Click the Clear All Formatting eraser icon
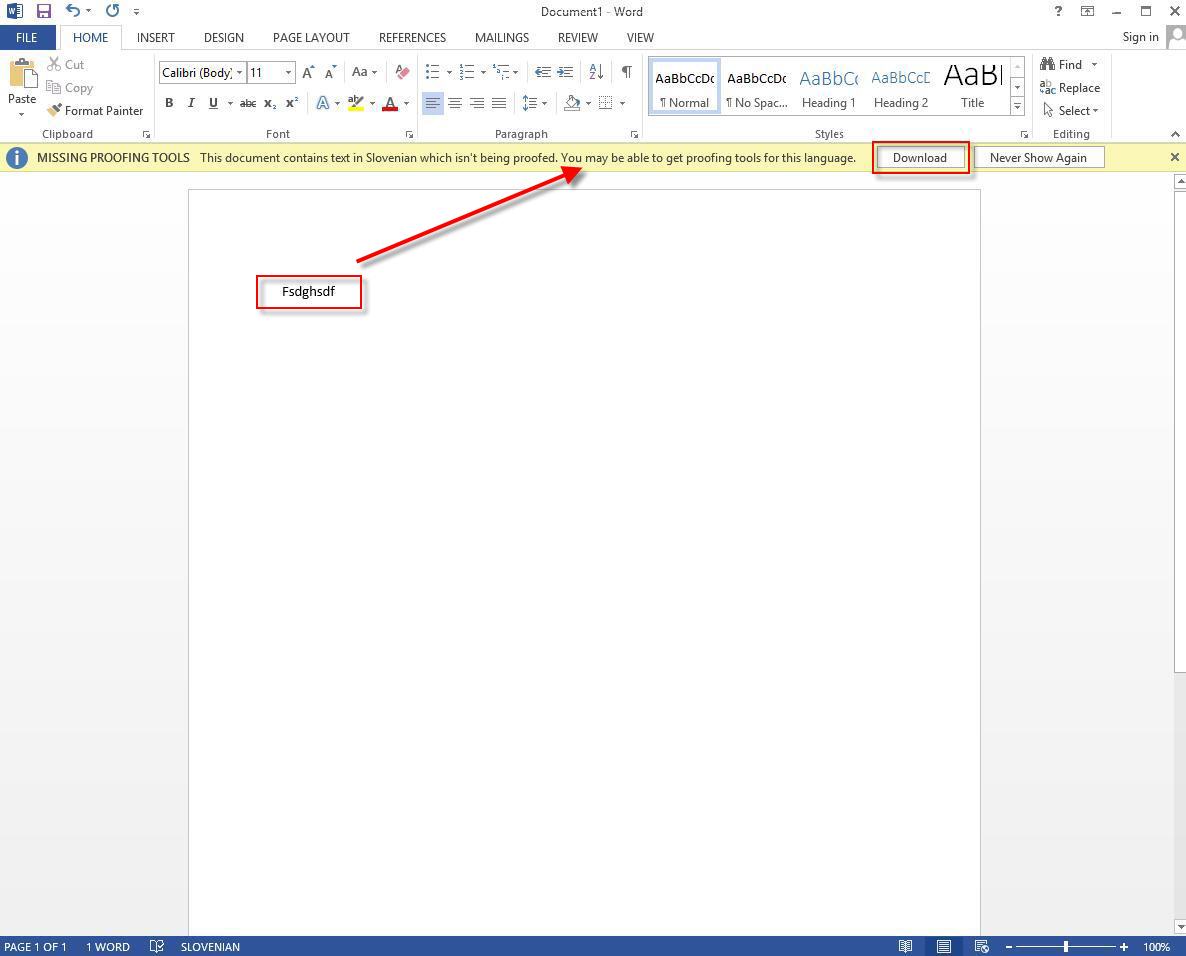The width and height of the screenshot is (1186, 956). coord(402,72)
